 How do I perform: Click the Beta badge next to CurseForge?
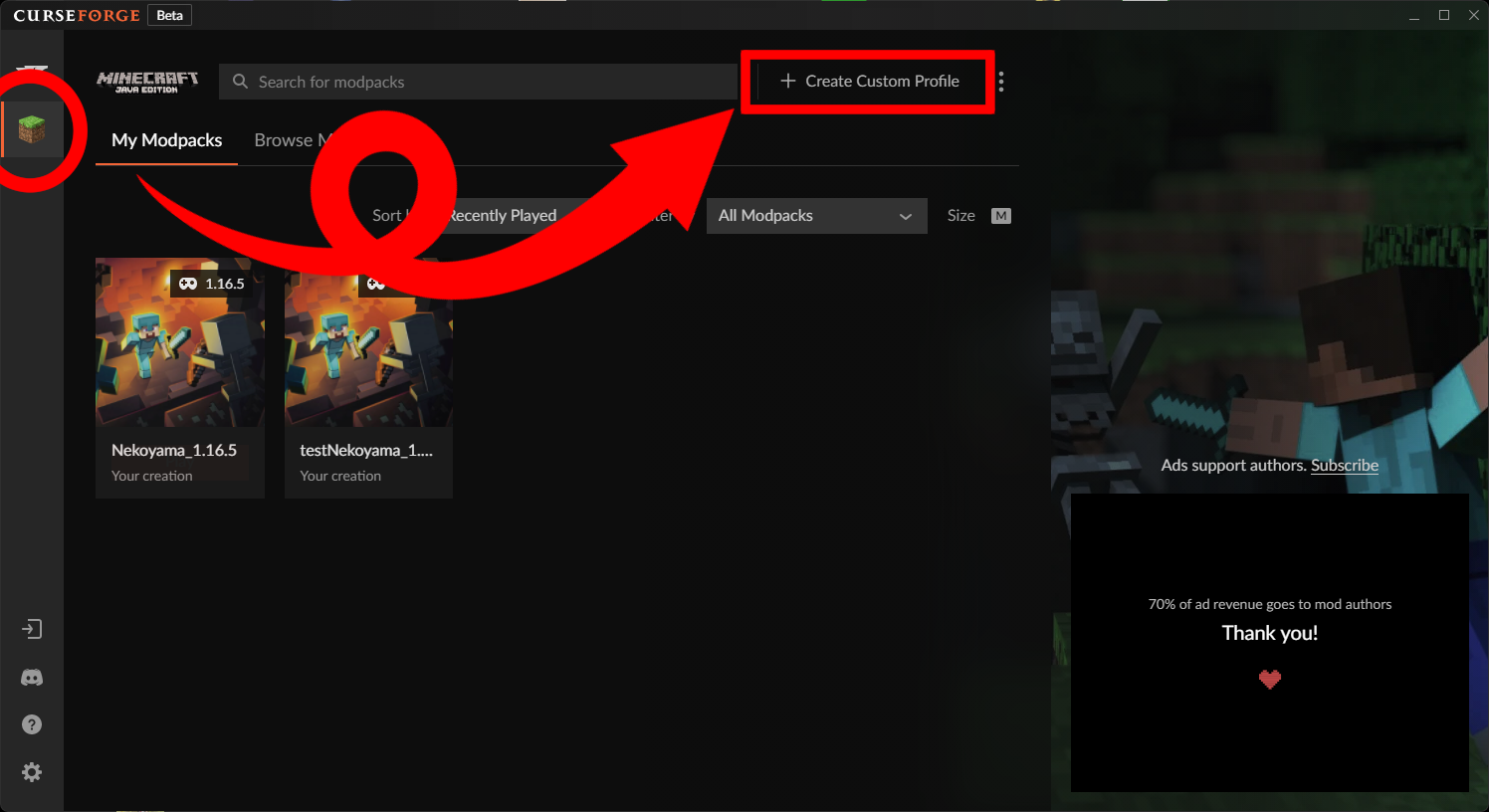[x=170, y=15]
